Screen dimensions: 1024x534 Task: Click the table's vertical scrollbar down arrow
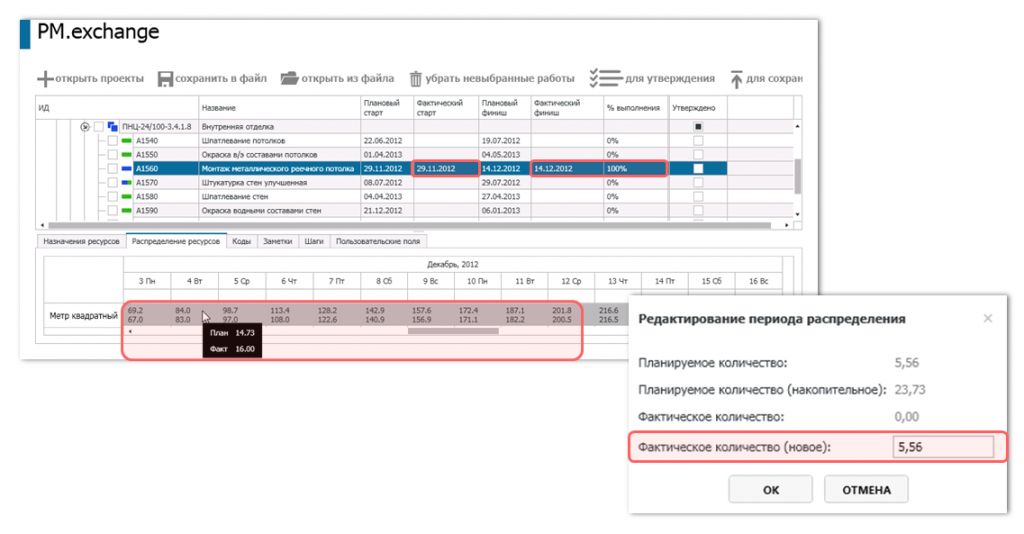[797, 214]
